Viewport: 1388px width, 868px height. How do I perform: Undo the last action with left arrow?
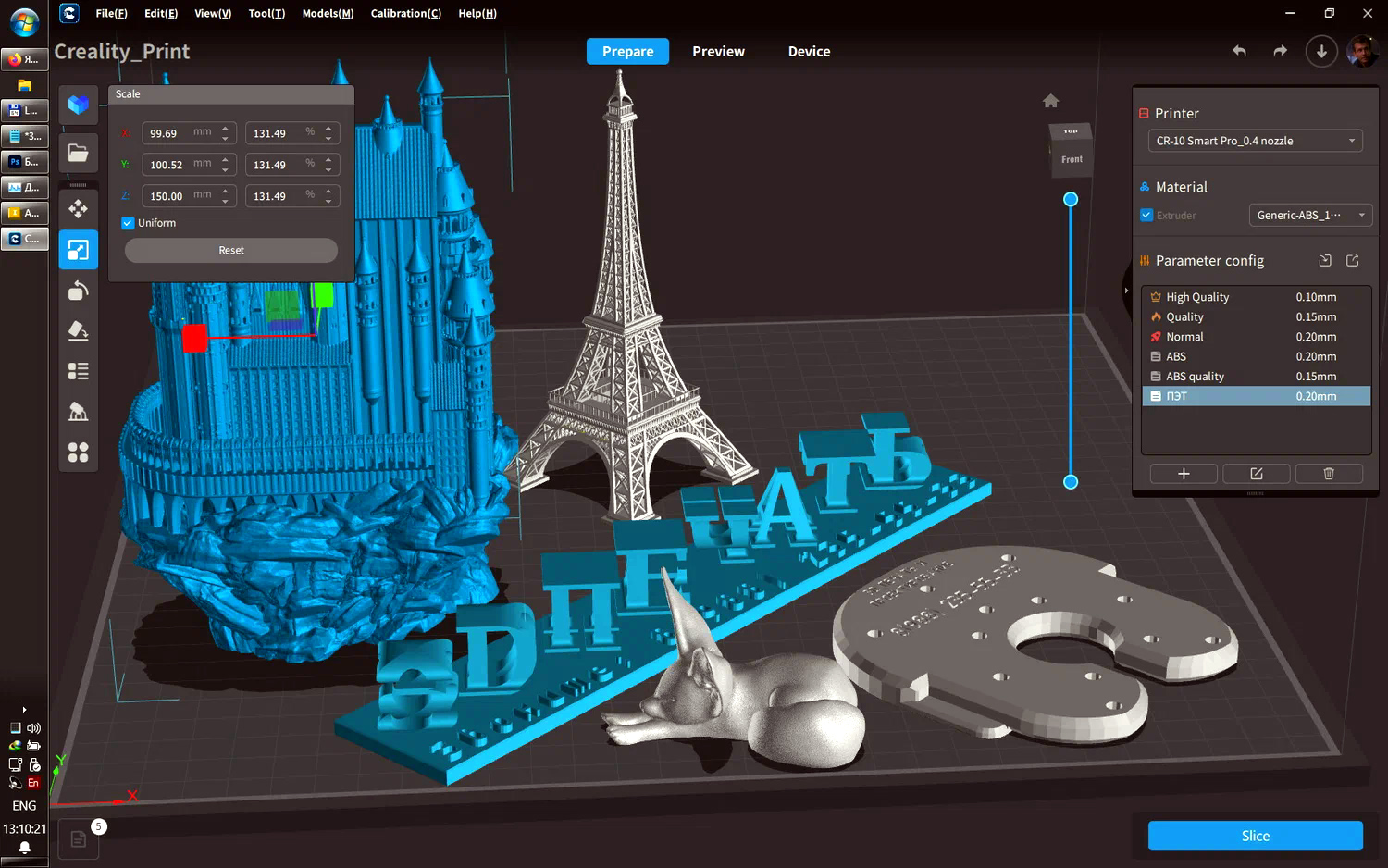(x=1239, y=51)
